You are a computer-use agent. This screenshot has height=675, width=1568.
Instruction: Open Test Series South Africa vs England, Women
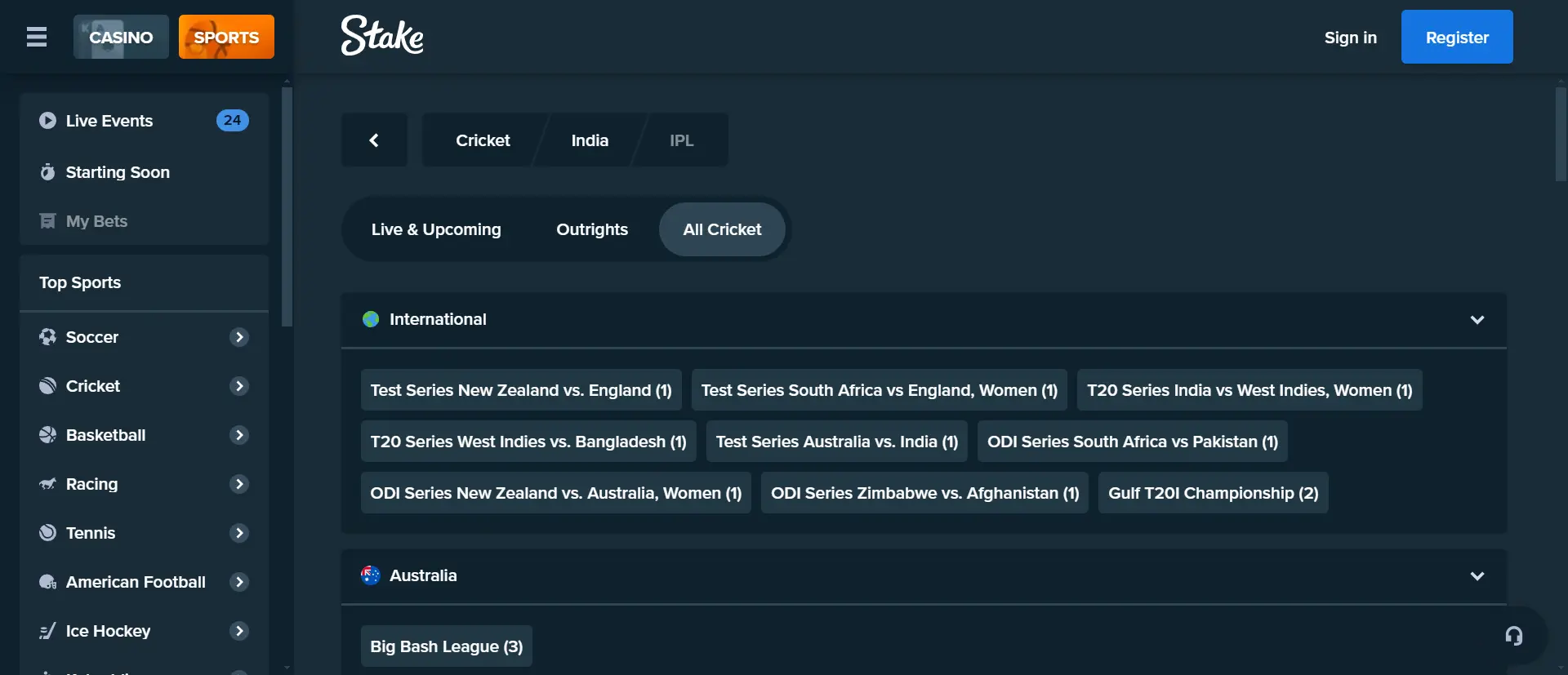click(x=880, y=390)
